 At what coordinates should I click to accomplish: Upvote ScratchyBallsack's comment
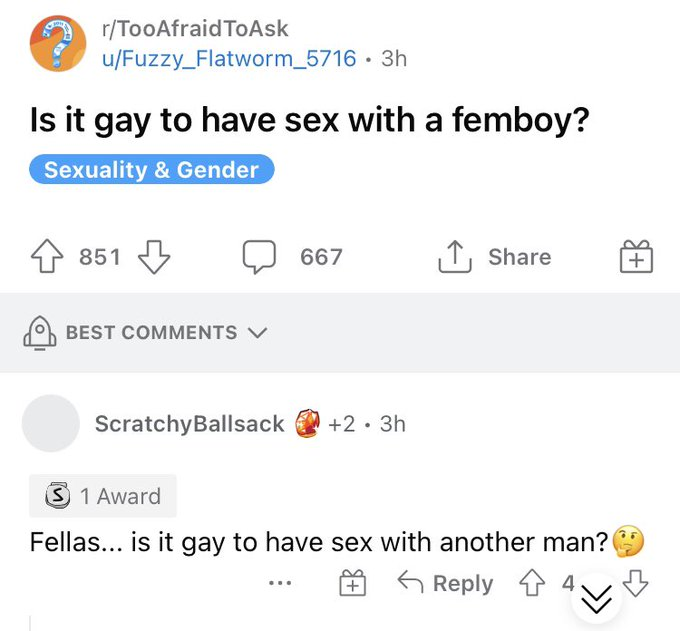532,583
